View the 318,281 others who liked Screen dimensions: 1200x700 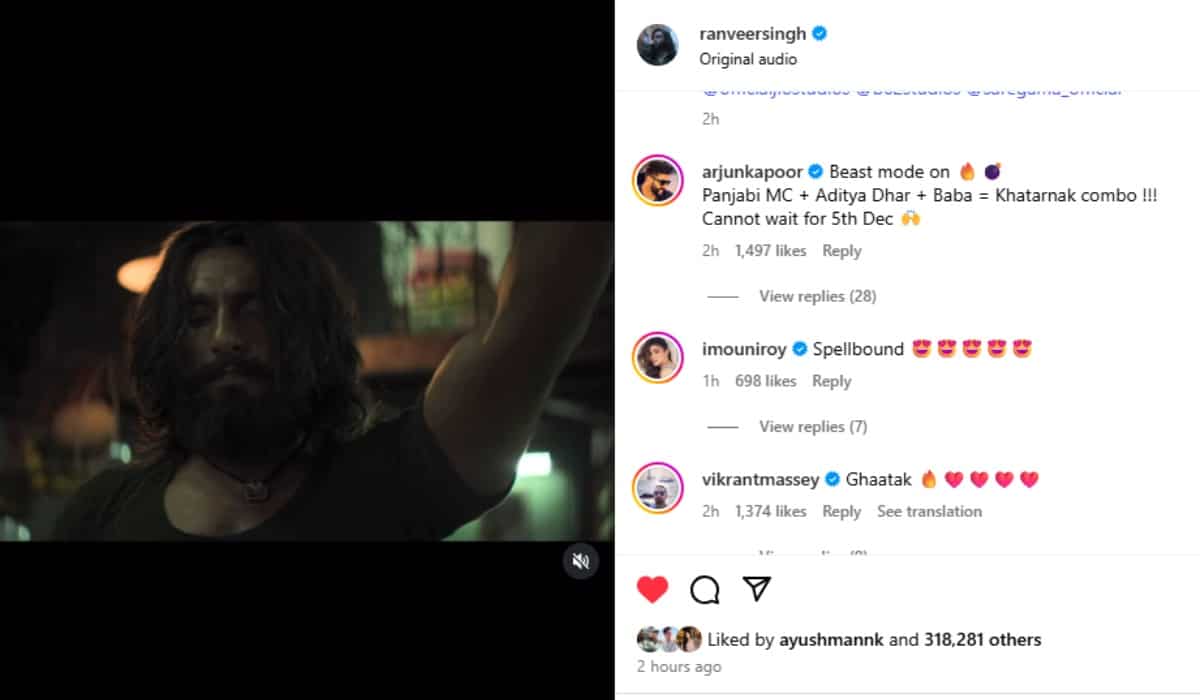[x=981, y=639]
